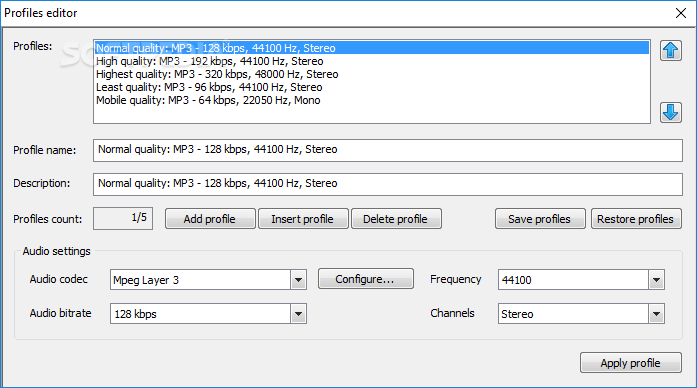Delete the selected profile
The width and height of the screenshot is (697, 388).
click(396, 219)
